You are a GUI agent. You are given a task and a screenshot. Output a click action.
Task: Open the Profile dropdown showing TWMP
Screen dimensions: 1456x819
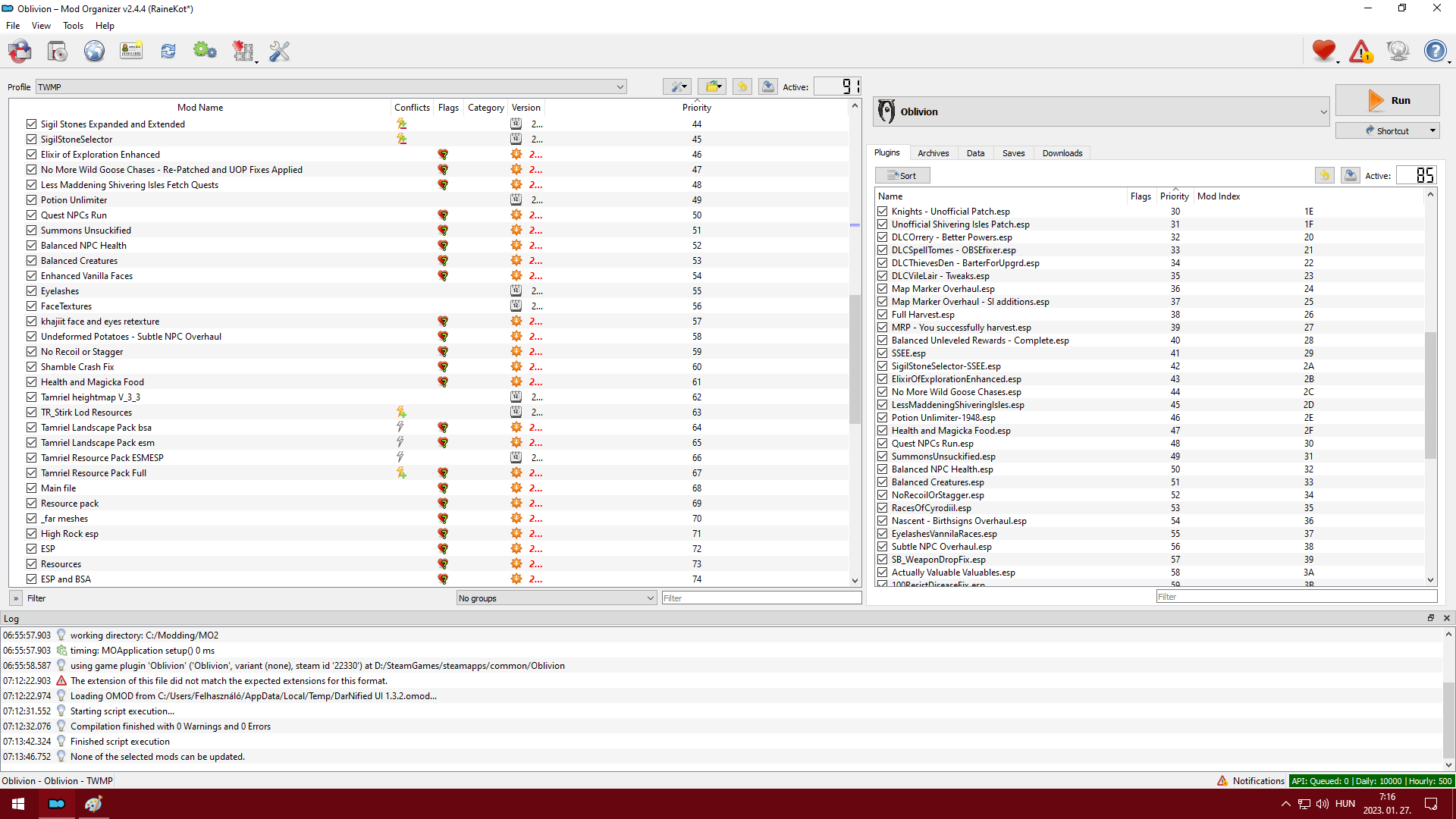click(331, 86)
